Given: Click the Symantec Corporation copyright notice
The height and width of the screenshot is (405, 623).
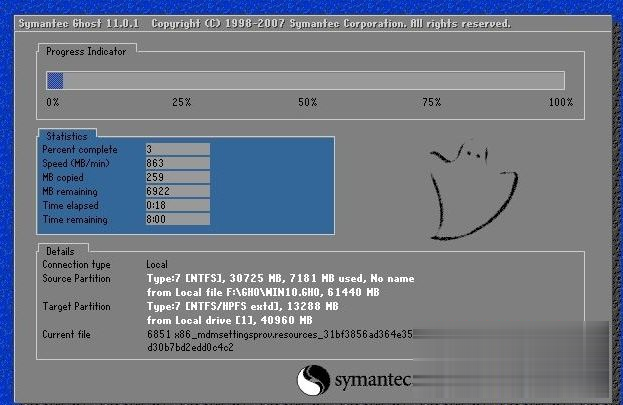Looking at the screenshot, I should point(331,24).
